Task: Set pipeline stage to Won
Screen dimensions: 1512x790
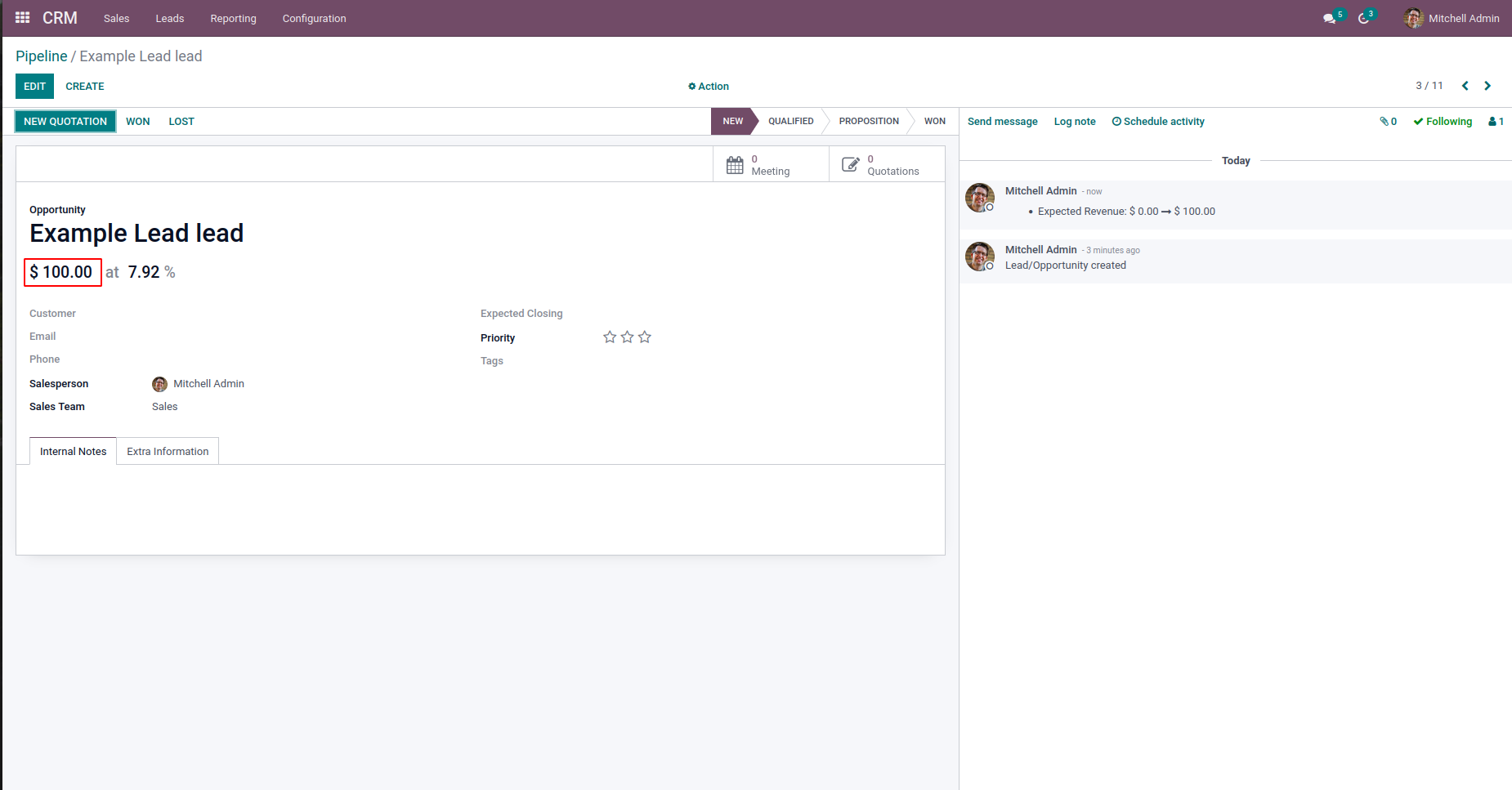Action: [934, 122]
